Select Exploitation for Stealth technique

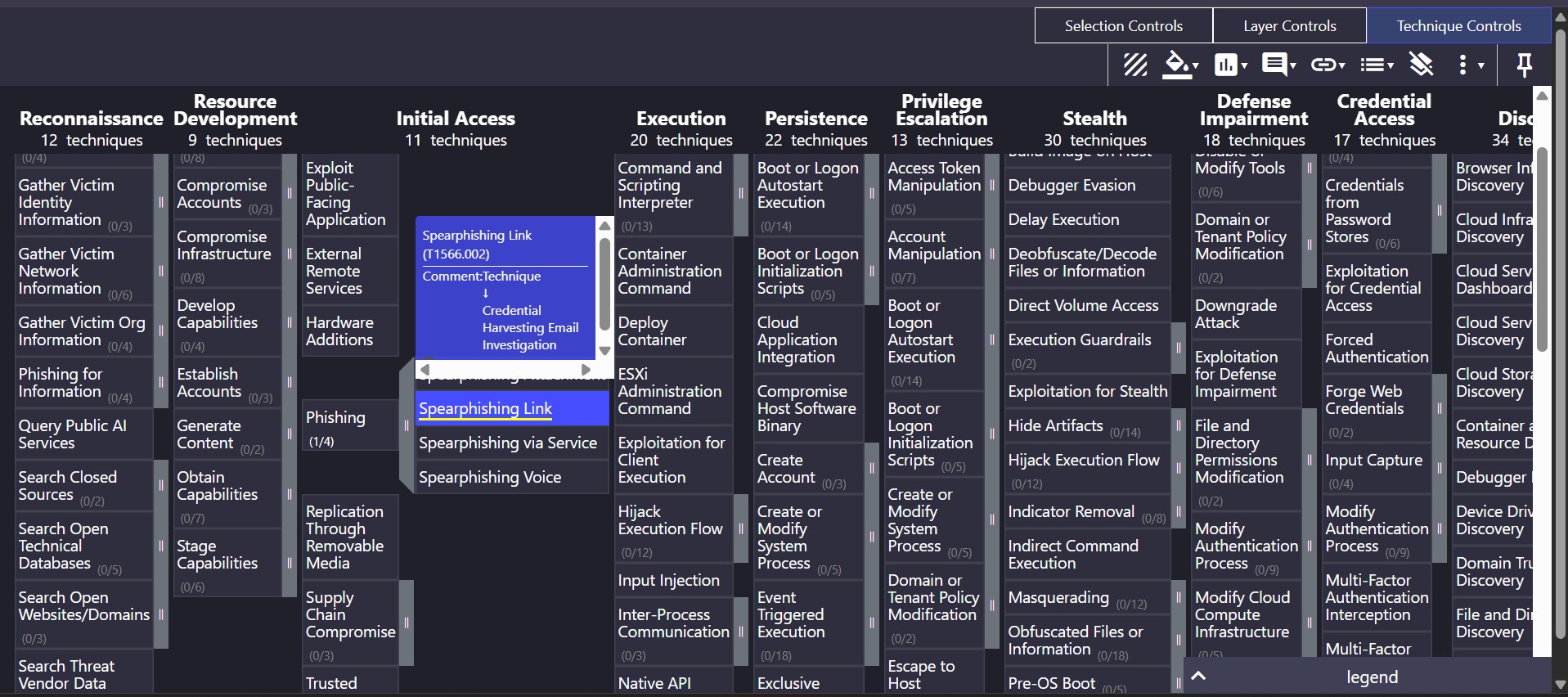pos(1088,391)
